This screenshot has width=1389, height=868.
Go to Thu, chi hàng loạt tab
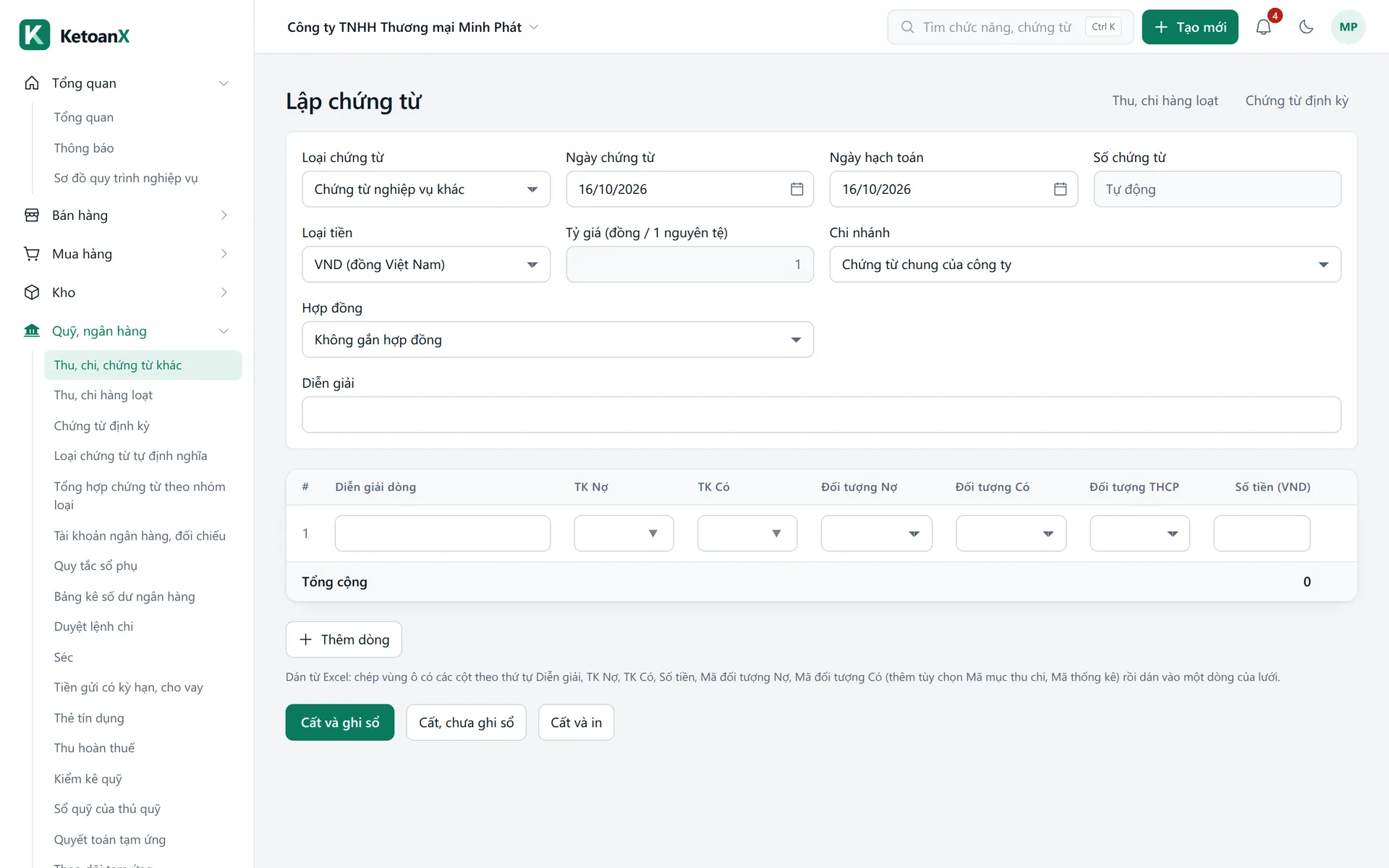click(x=1165, y=101)
